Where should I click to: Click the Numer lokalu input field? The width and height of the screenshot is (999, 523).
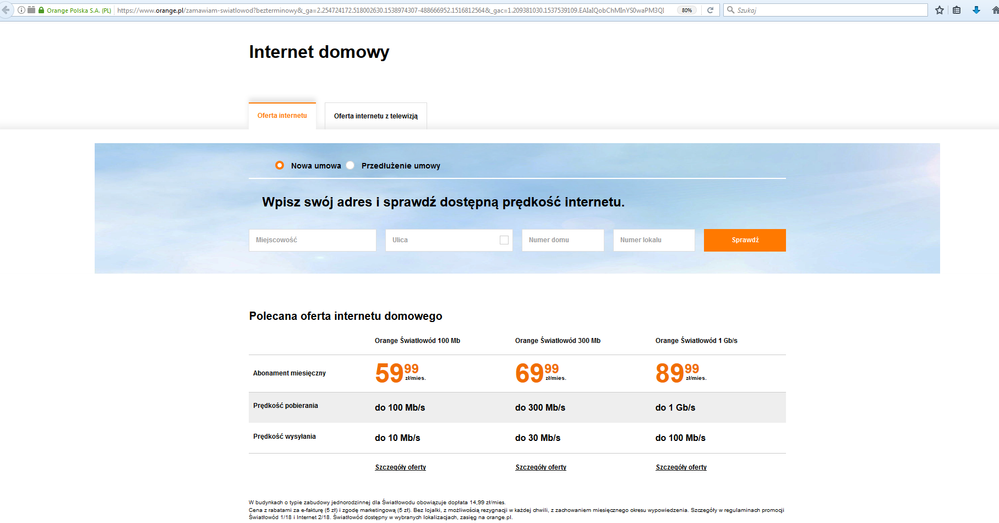[x=654, y=240]
